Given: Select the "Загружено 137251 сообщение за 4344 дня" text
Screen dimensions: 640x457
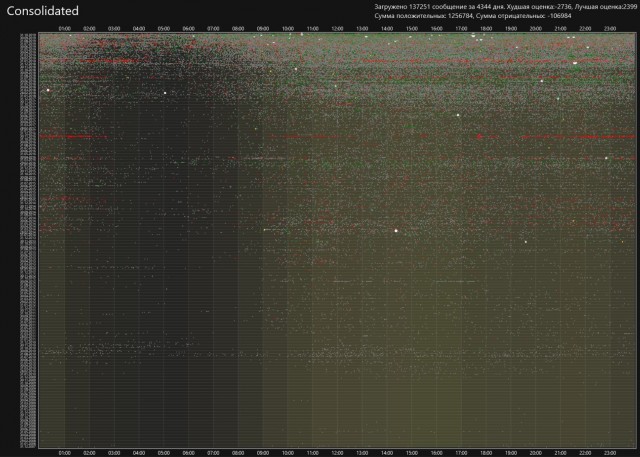Looking at the screenshot, I should [x=439, y=7].
